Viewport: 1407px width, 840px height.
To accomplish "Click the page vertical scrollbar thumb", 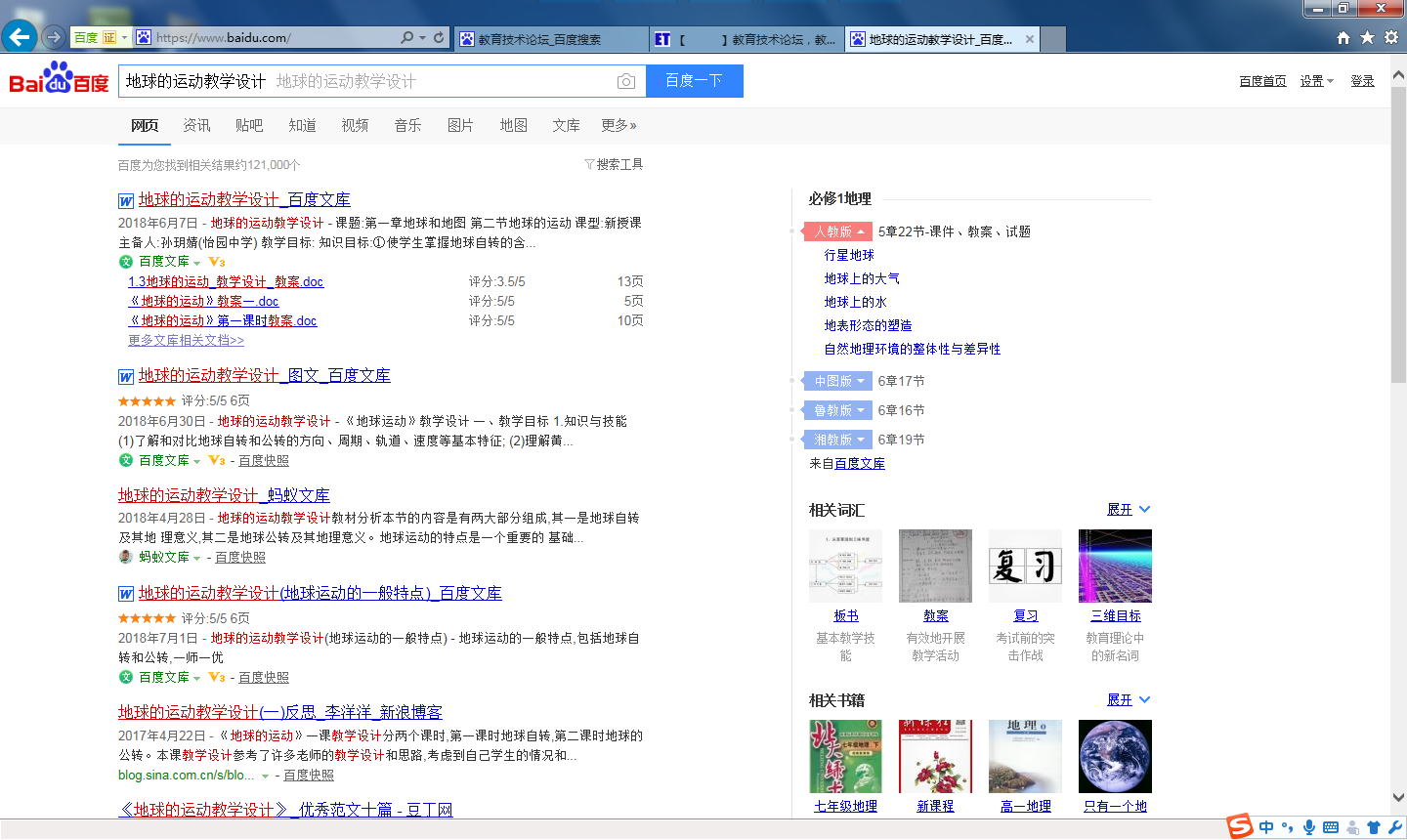I will pos(1398,234).
